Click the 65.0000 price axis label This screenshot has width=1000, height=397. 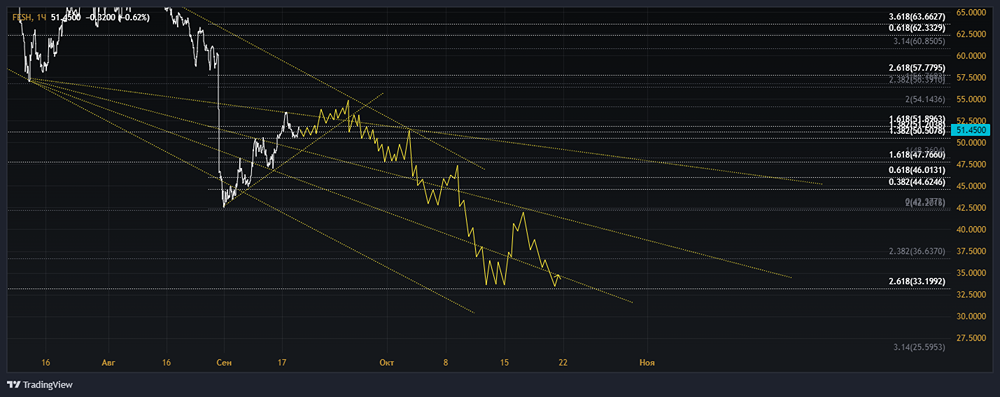(970, 12)
